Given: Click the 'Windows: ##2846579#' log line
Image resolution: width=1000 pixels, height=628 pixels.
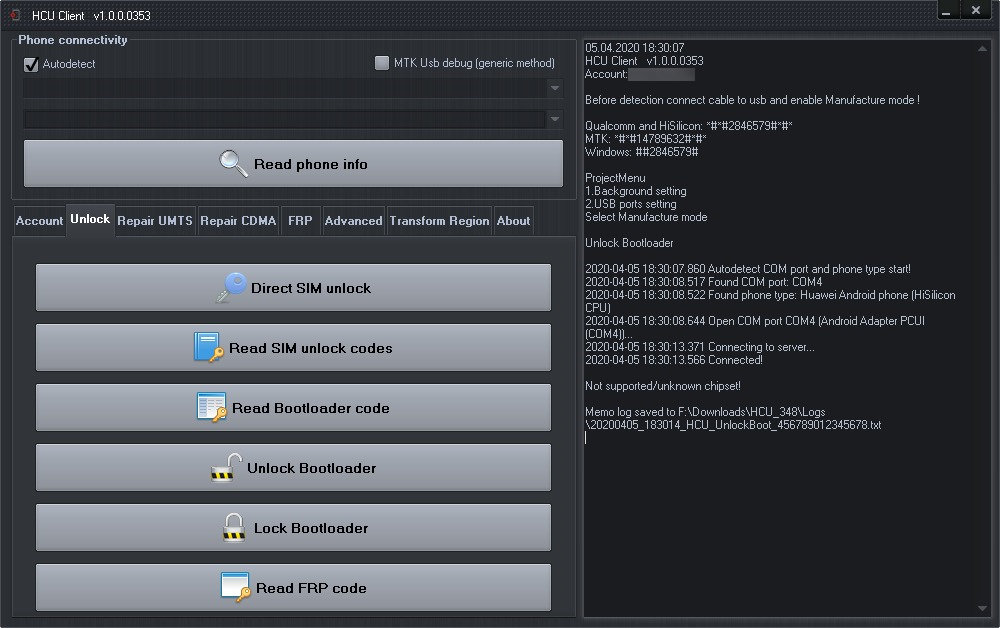Looking at the screenshot, I should [642, 152].
